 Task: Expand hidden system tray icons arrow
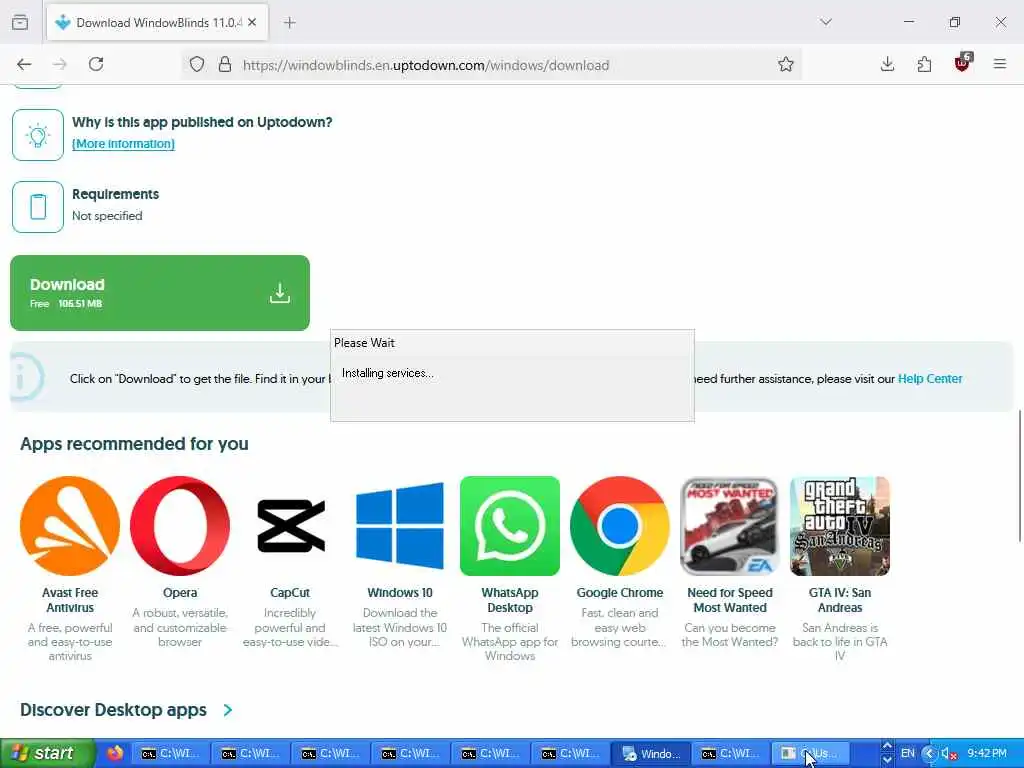(x=930, y=753)
